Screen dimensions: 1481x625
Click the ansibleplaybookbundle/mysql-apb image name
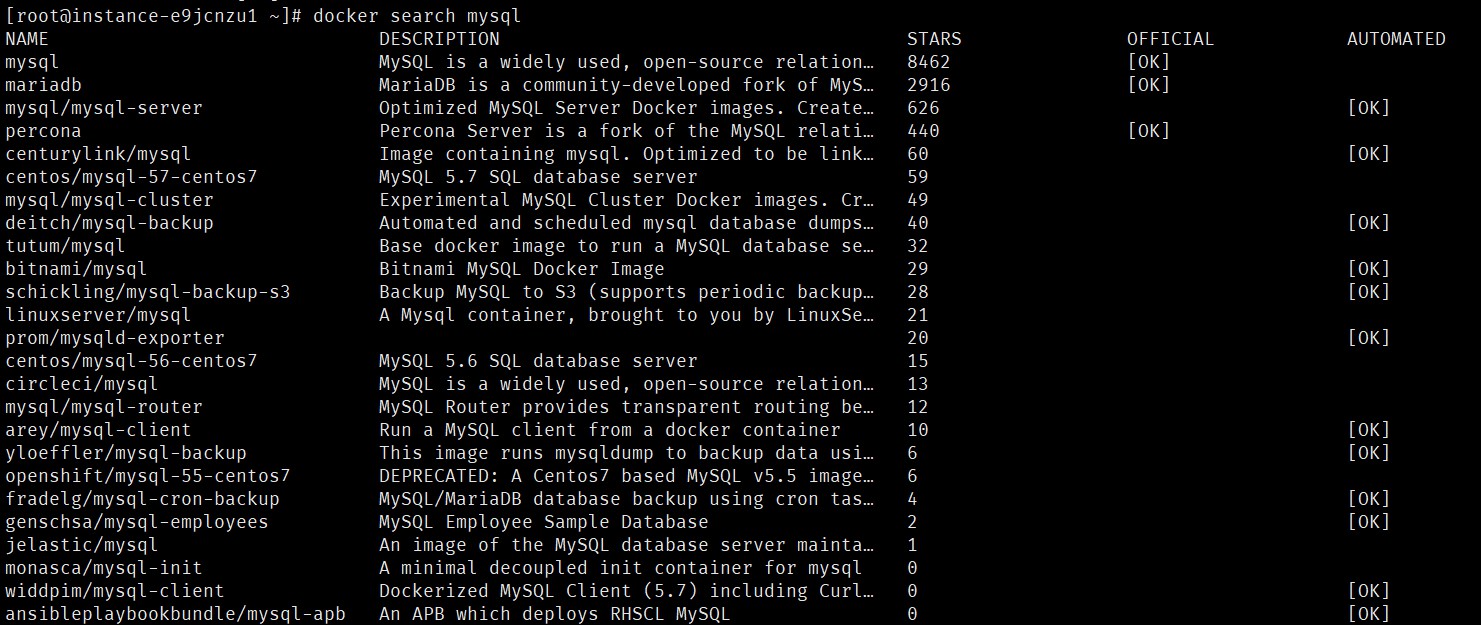pos(175,614)
